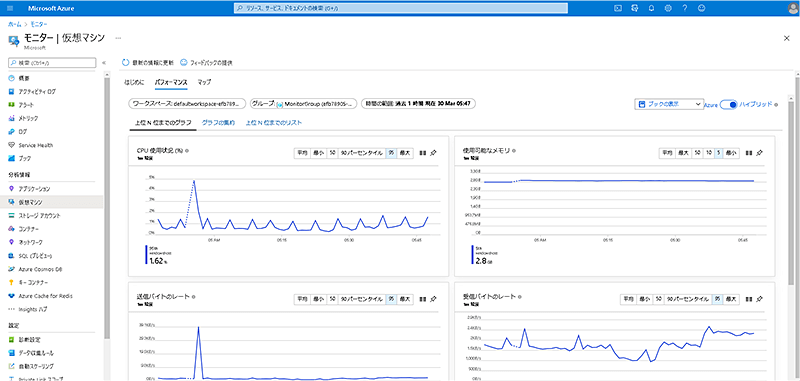Switch the Azure / ハイブリッド toggle
The width and height of the screenshot is (800, 381).
(729, 104)
